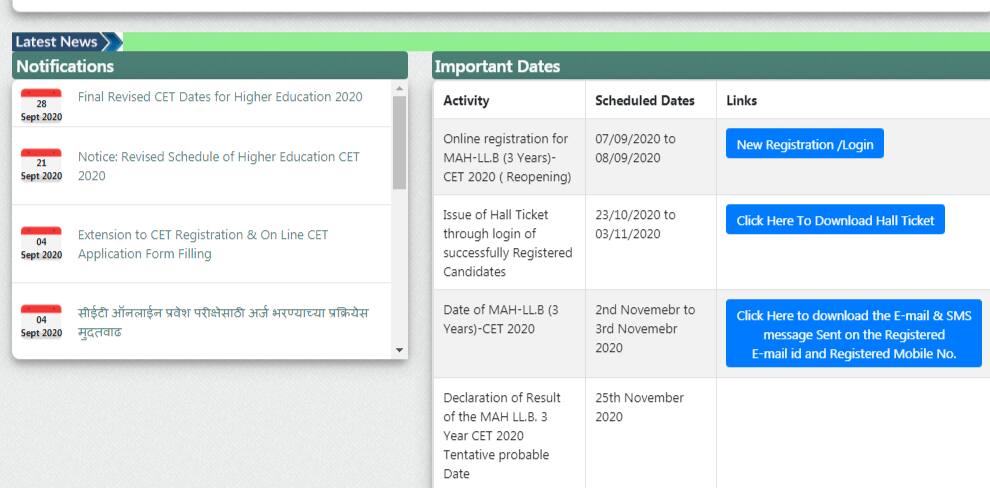Image resolution: width=990 pixels, height=488 pixels.
Task: Click the Links column header
Action: [742, 101]
